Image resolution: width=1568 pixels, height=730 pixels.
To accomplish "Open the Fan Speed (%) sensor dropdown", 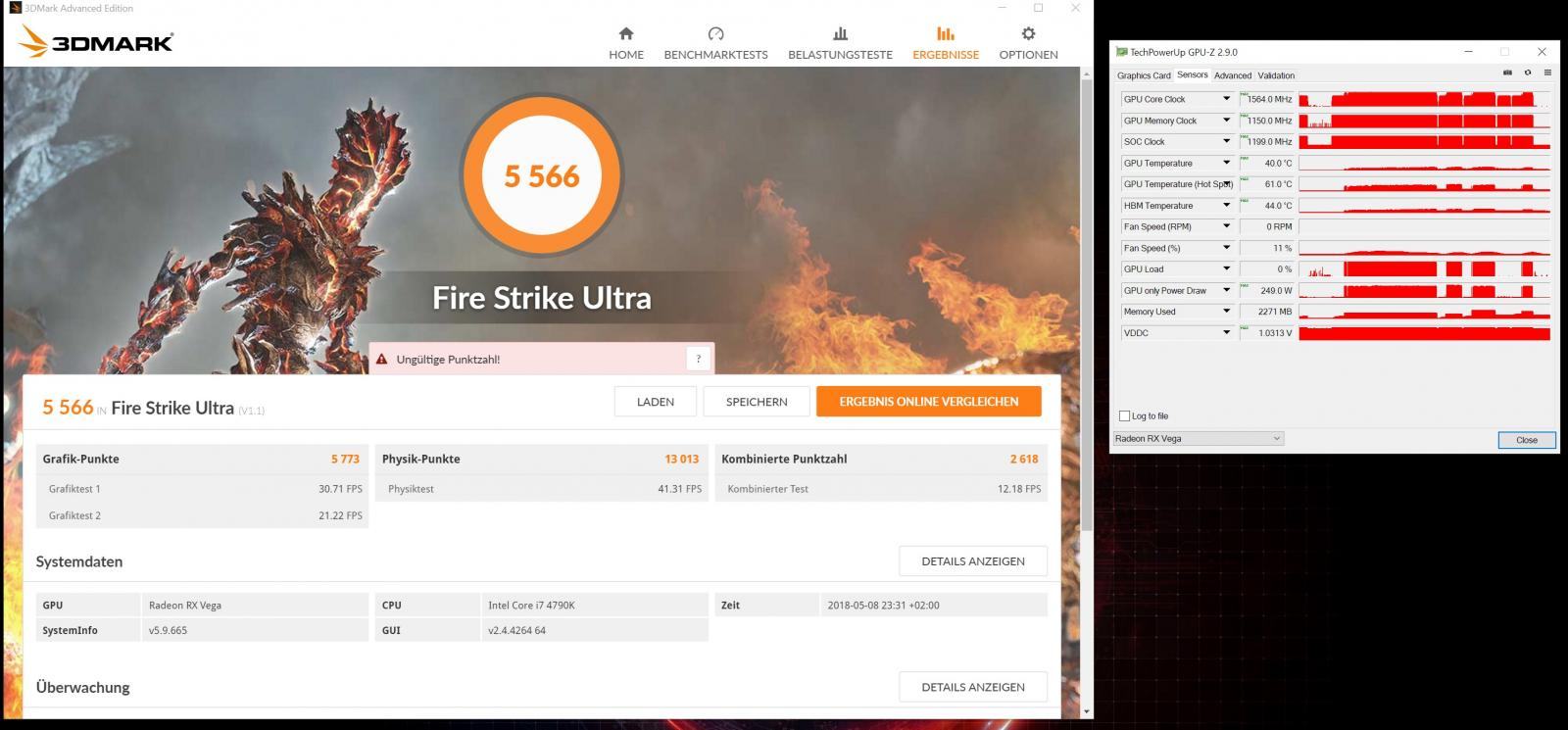I will point(1225,248).
